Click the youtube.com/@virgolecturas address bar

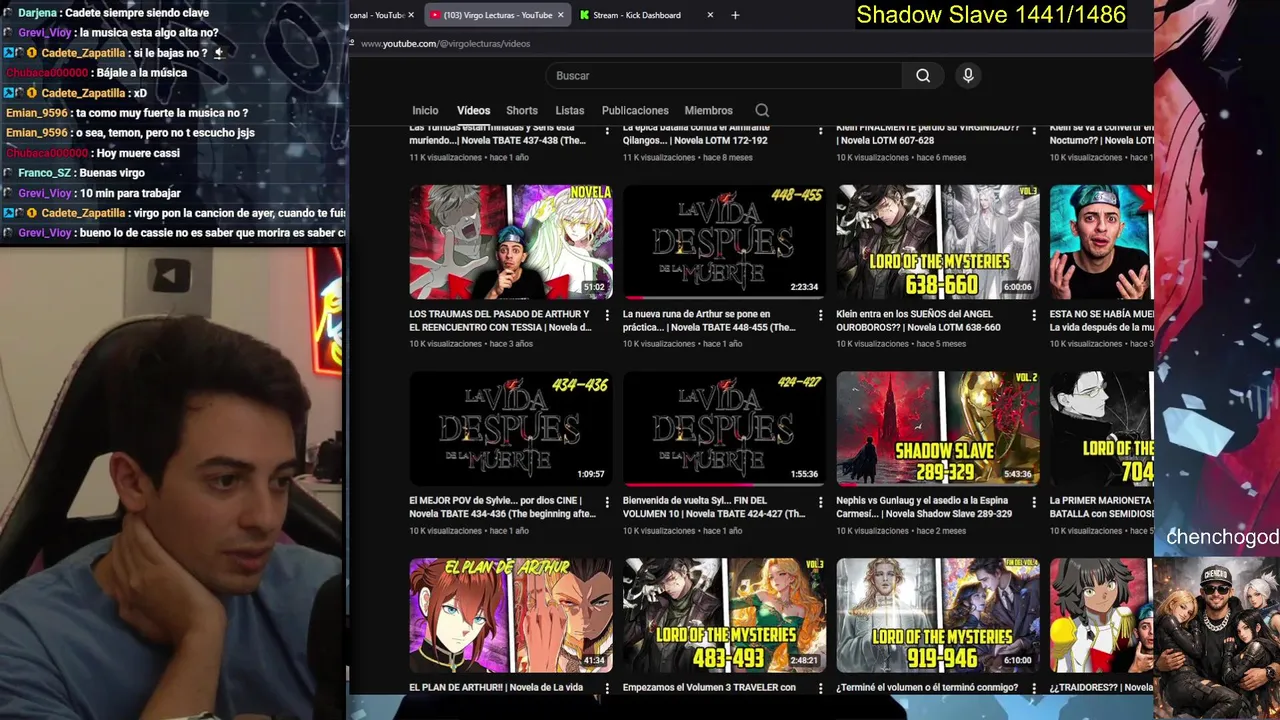pyautogui.click(x=445, y=44)
